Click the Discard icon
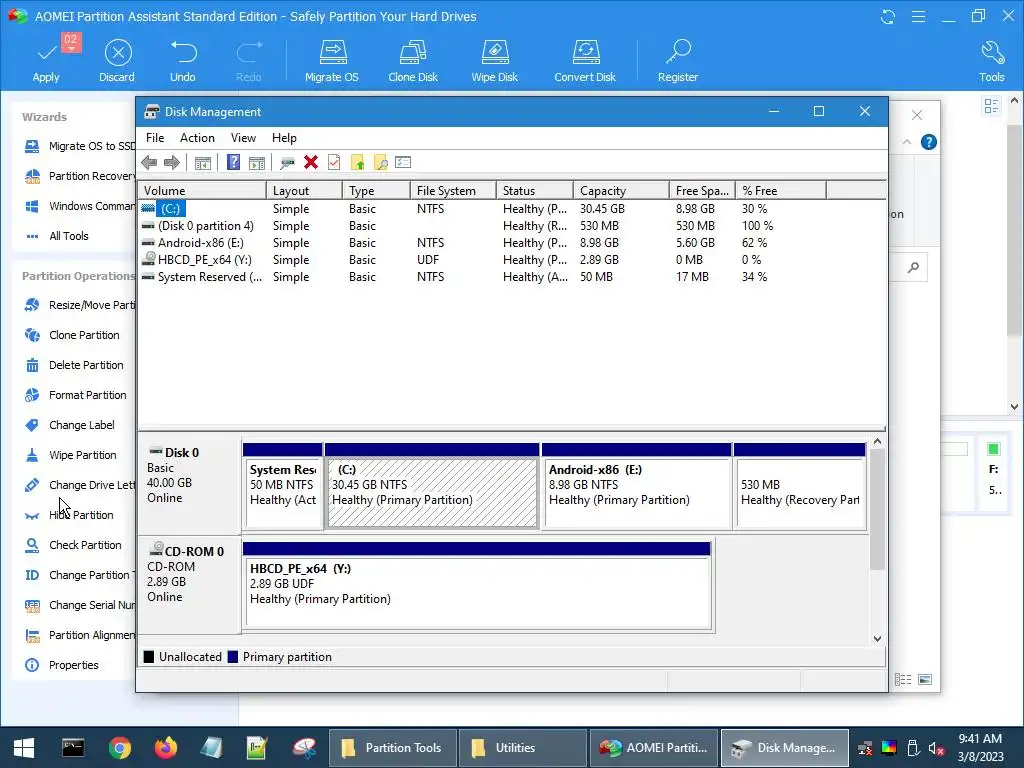This screenshot has width=1024, height=768. tap(118, 52)
